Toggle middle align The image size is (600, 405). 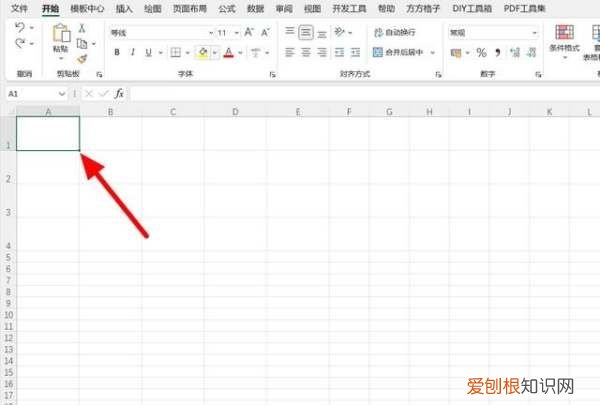coord(305,33)
